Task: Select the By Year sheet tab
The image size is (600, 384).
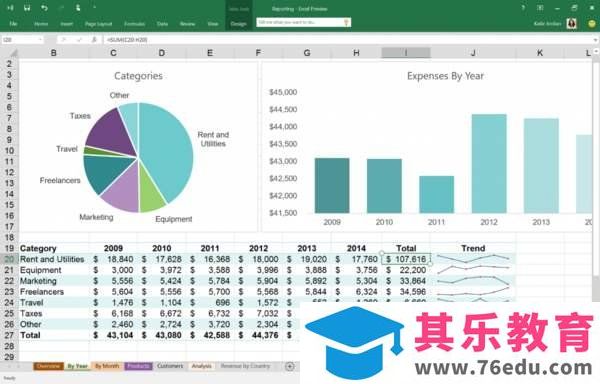Action: 77,366
